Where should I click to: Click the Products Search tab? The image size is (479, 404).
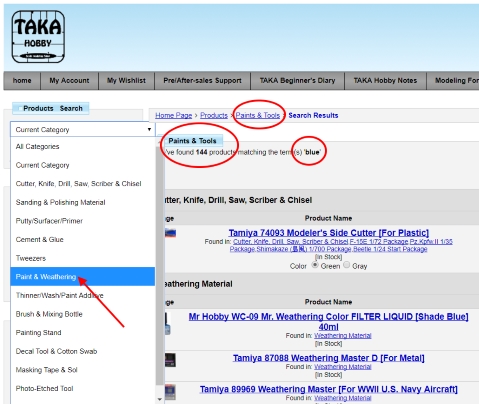(51, 108)
